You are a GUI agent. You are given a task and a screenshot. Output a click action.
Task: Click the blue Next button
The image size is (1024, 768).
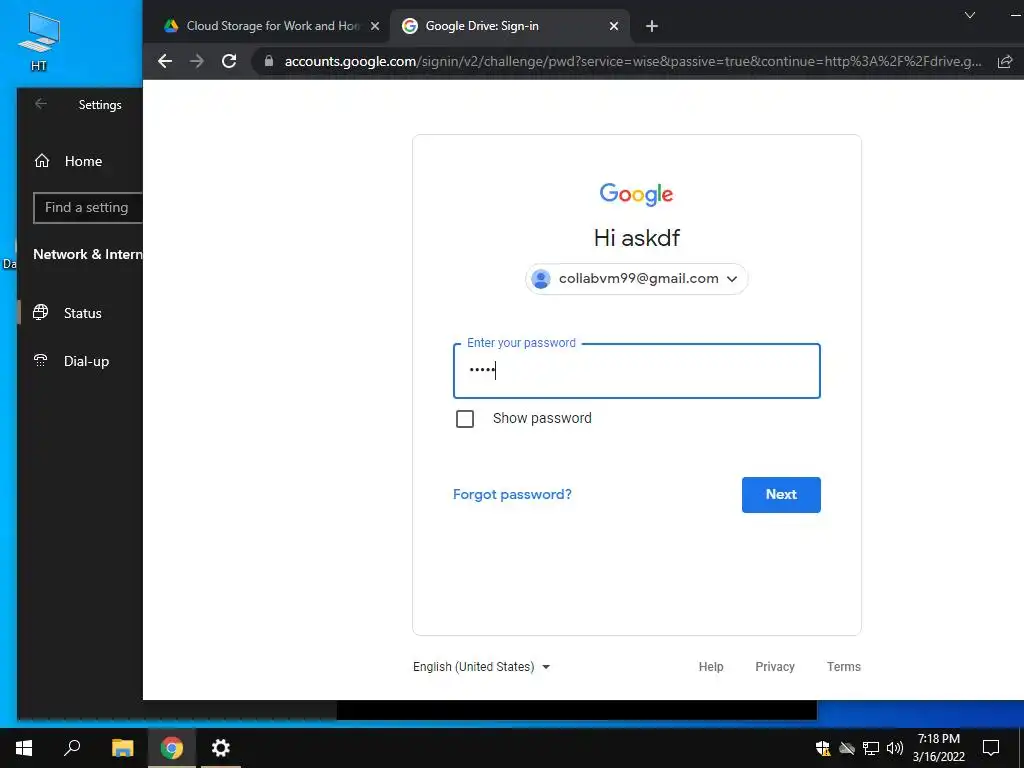pos(781,494)
